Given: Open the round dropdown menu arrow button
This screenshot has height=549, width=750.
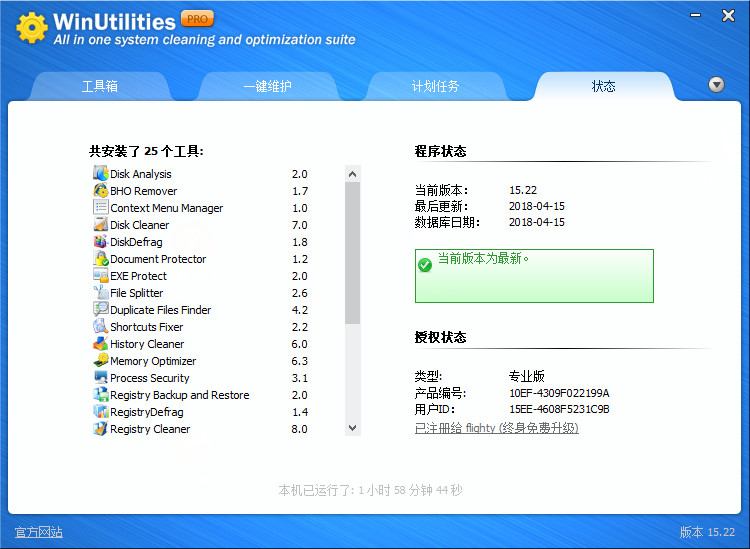Looking at the screenshot, I should point(716,85).
